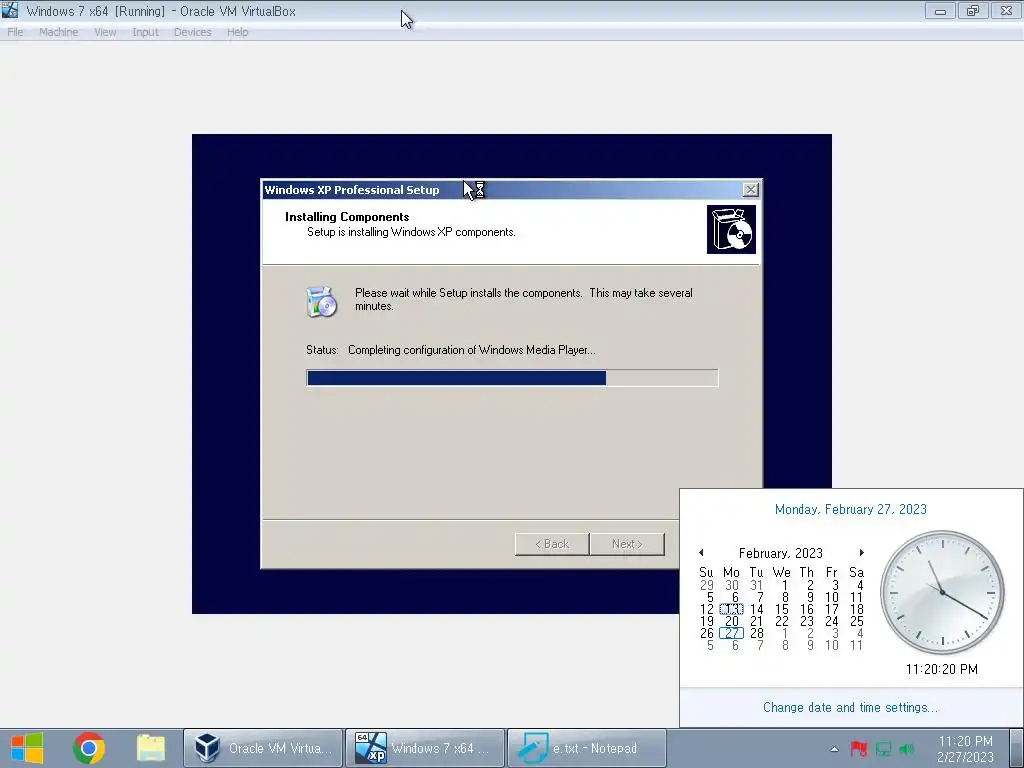
Task: Open the Windows Start button
Action: coord(27,748)
